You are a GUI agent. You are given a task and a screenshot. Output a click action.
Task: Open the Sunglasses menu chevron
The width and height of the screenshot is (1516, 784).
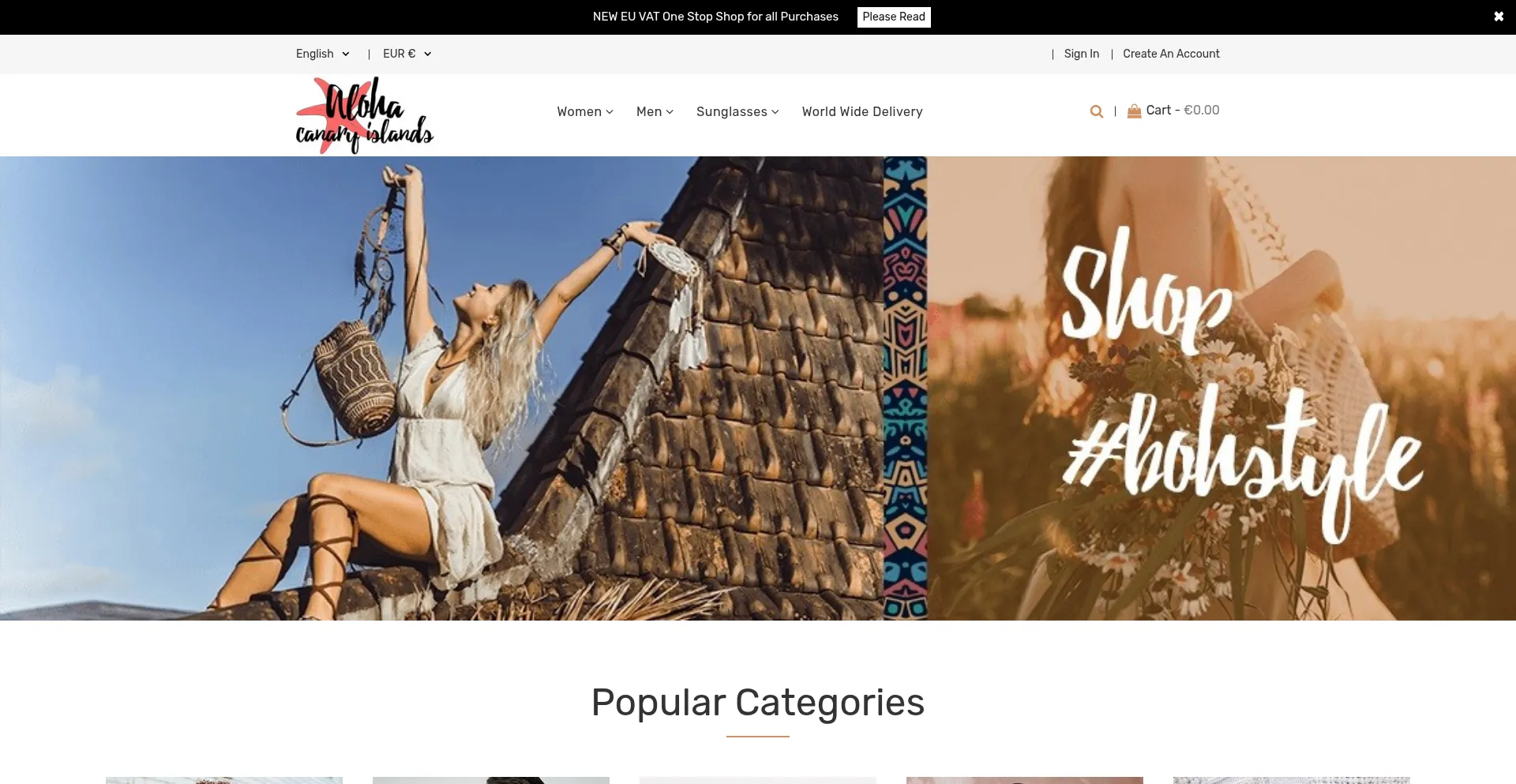tap(775, 112)
